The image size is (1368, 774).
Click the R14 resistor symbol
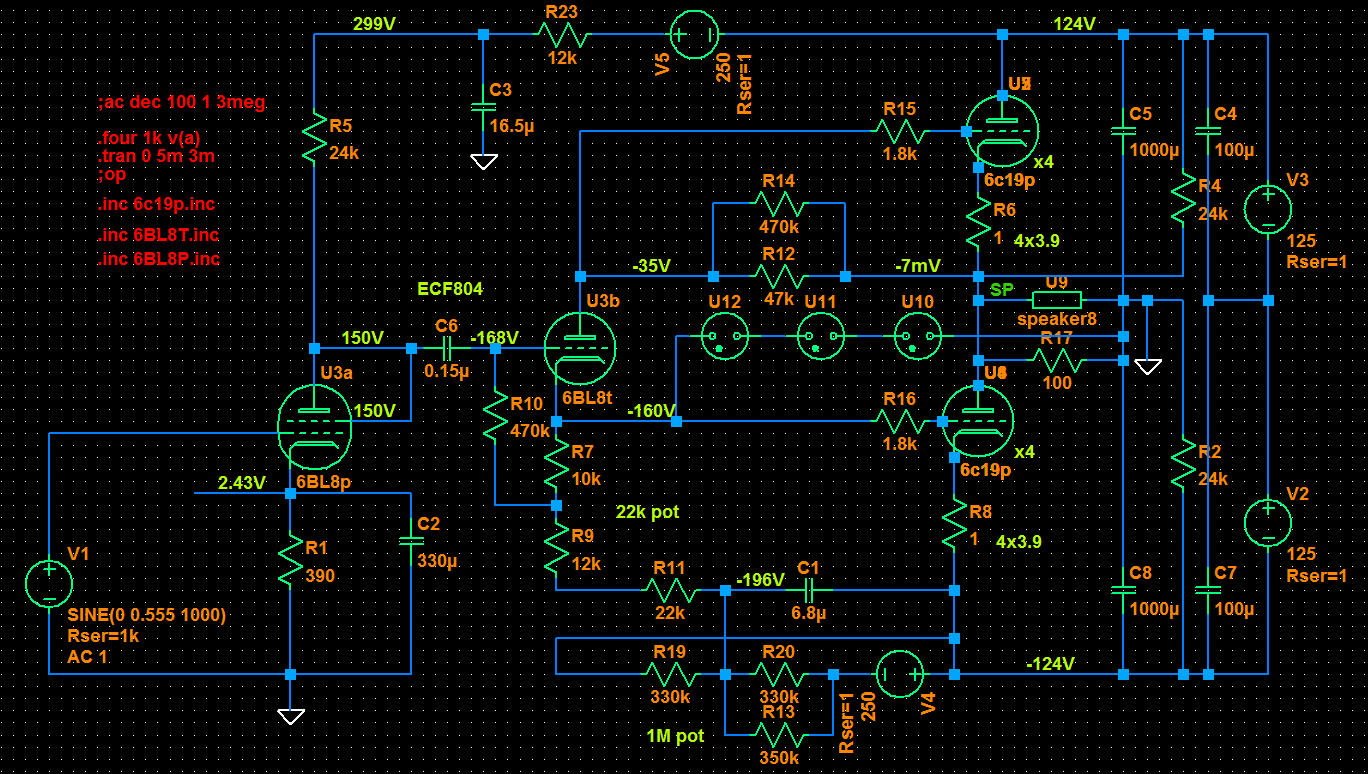(x=779, y=203)
